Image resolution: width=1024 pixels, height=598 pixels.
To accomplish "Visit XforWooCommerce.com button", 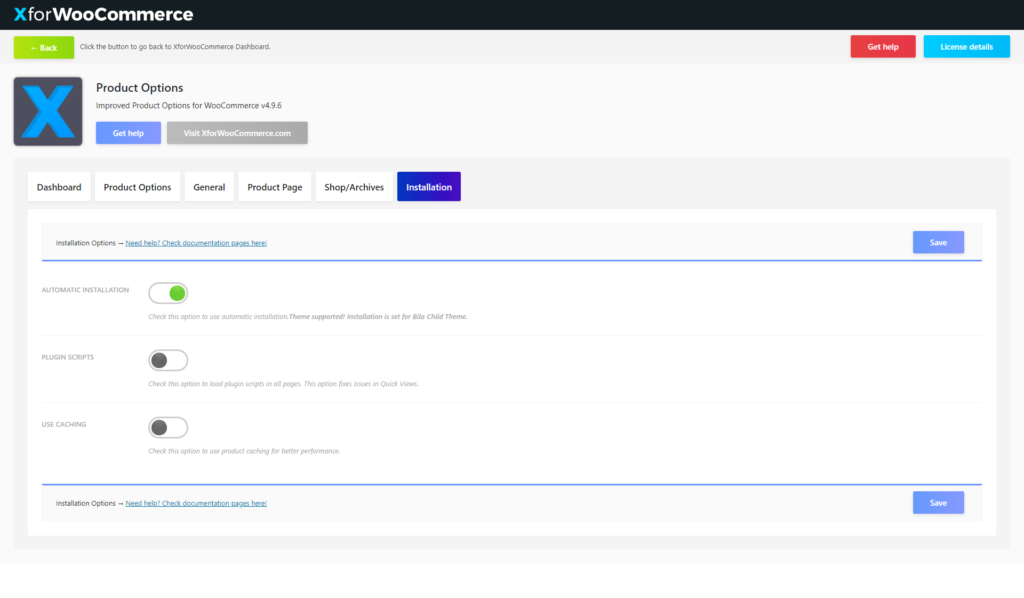I will coord(237,133).
